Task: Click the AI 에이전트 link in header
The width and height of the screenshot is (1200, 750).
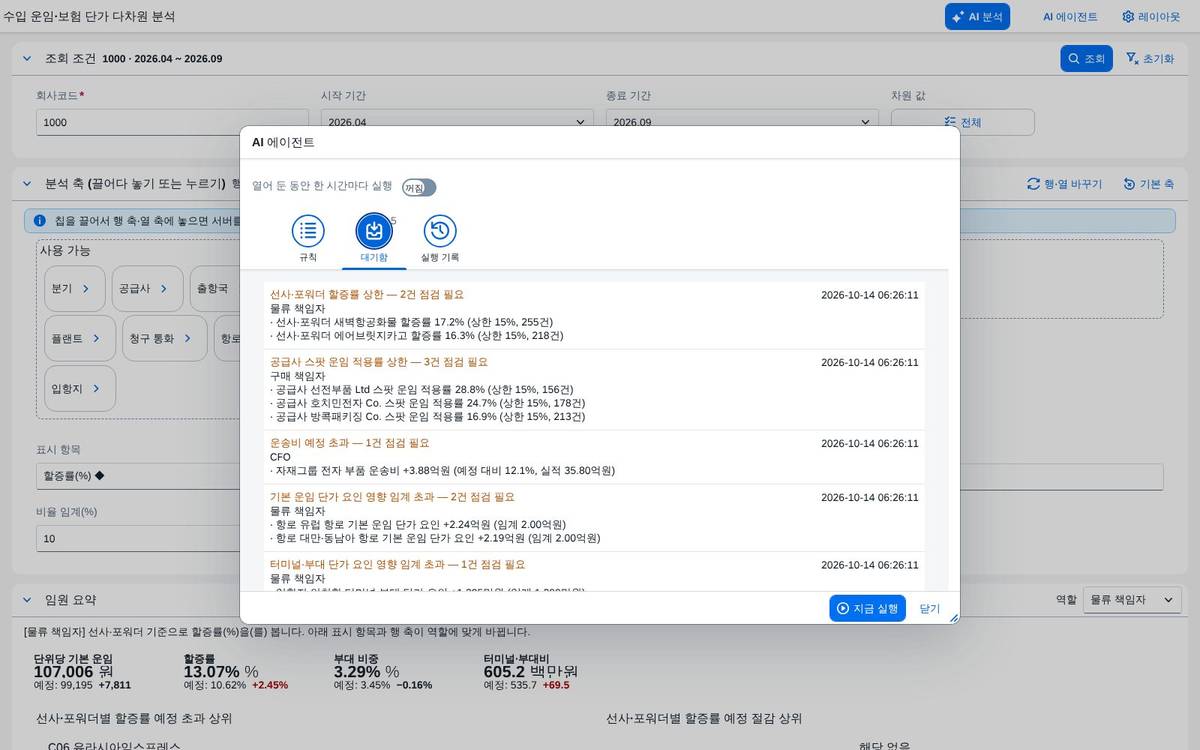Action: coord(1070,16)
